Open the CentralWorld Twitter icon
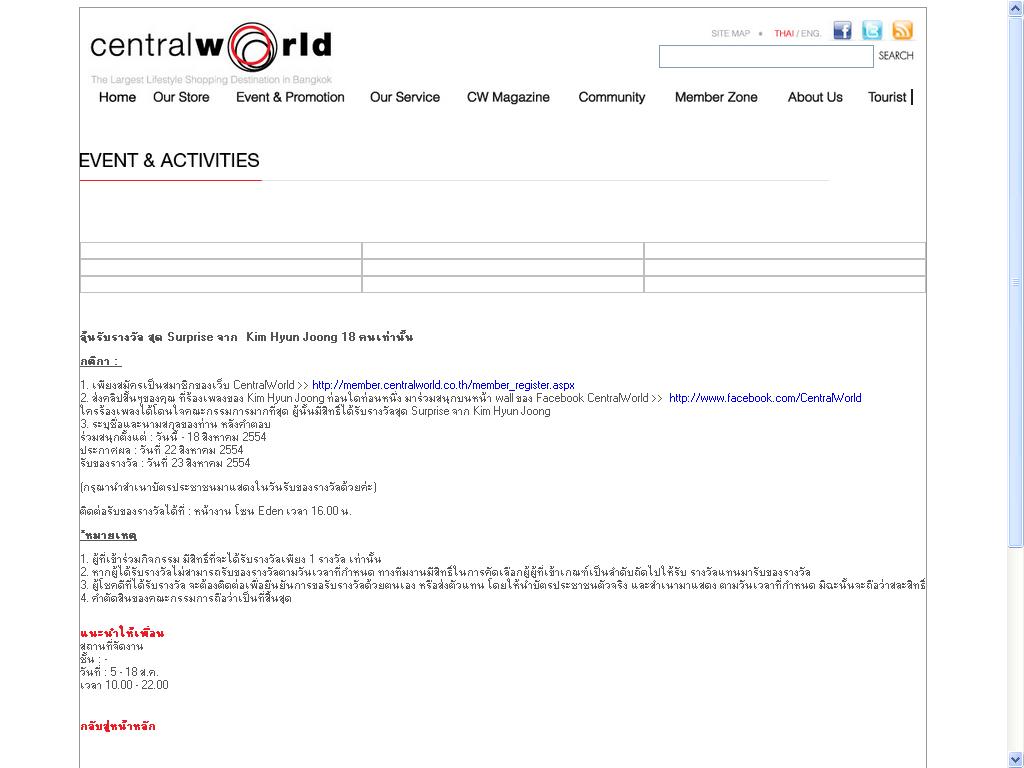This screenshot has height=768, width=1024. (872, 31)
